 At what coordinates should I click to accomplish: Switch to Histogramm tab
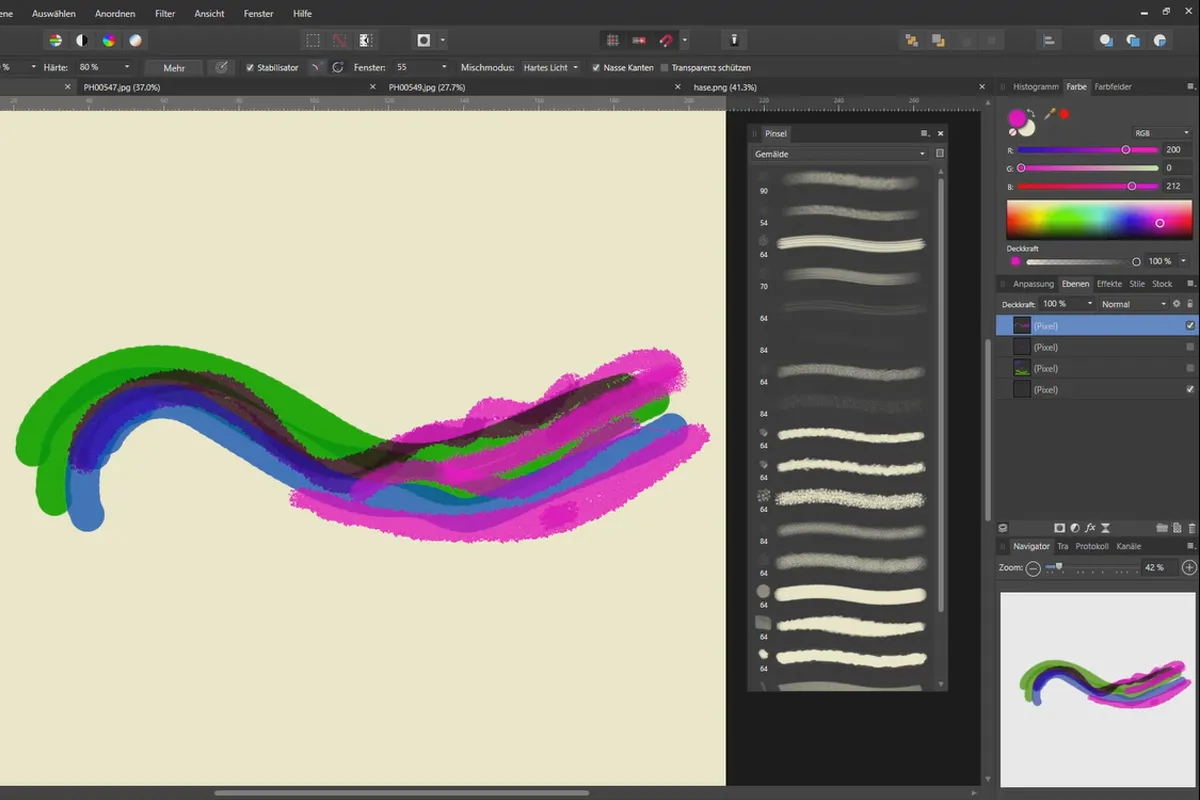click(1036, 87)
